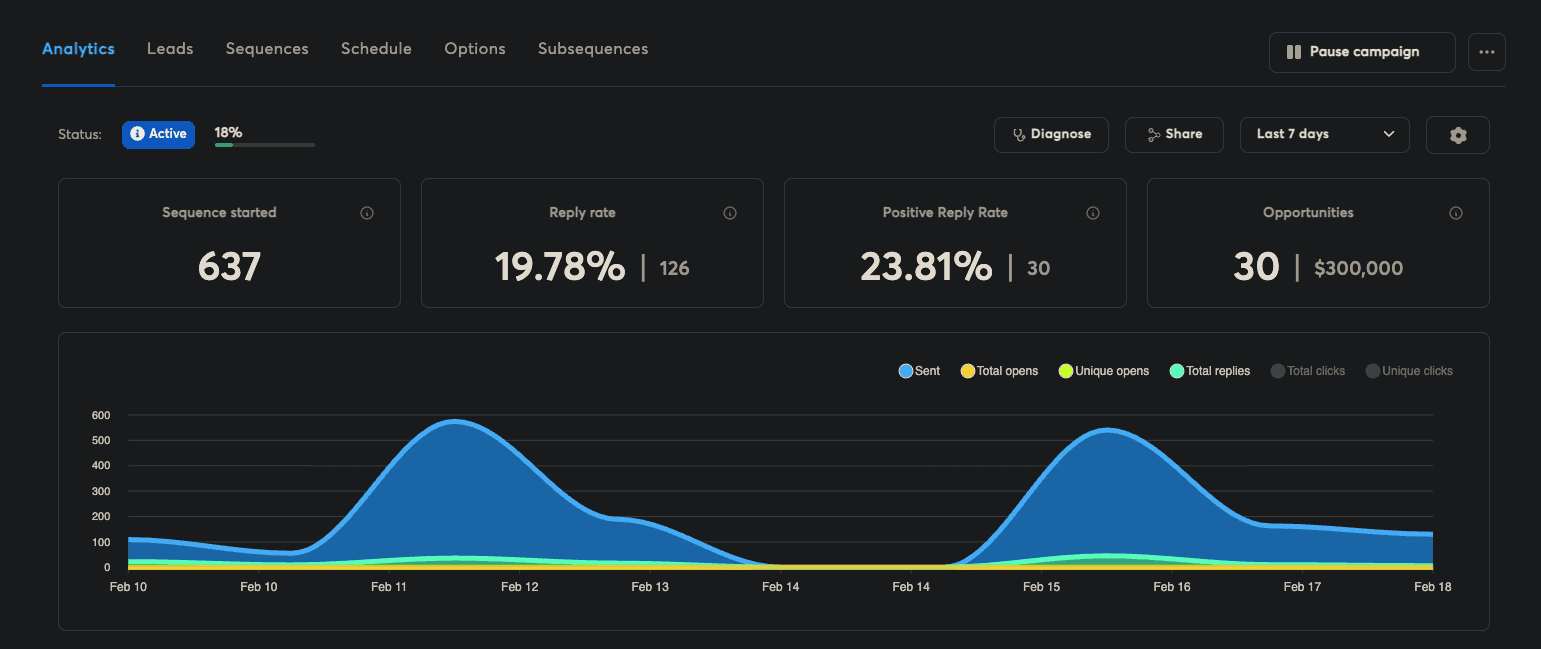The image size is (1541, 649).
Task: Click the settings gear icon
Action: click(x=1457, y=134)
